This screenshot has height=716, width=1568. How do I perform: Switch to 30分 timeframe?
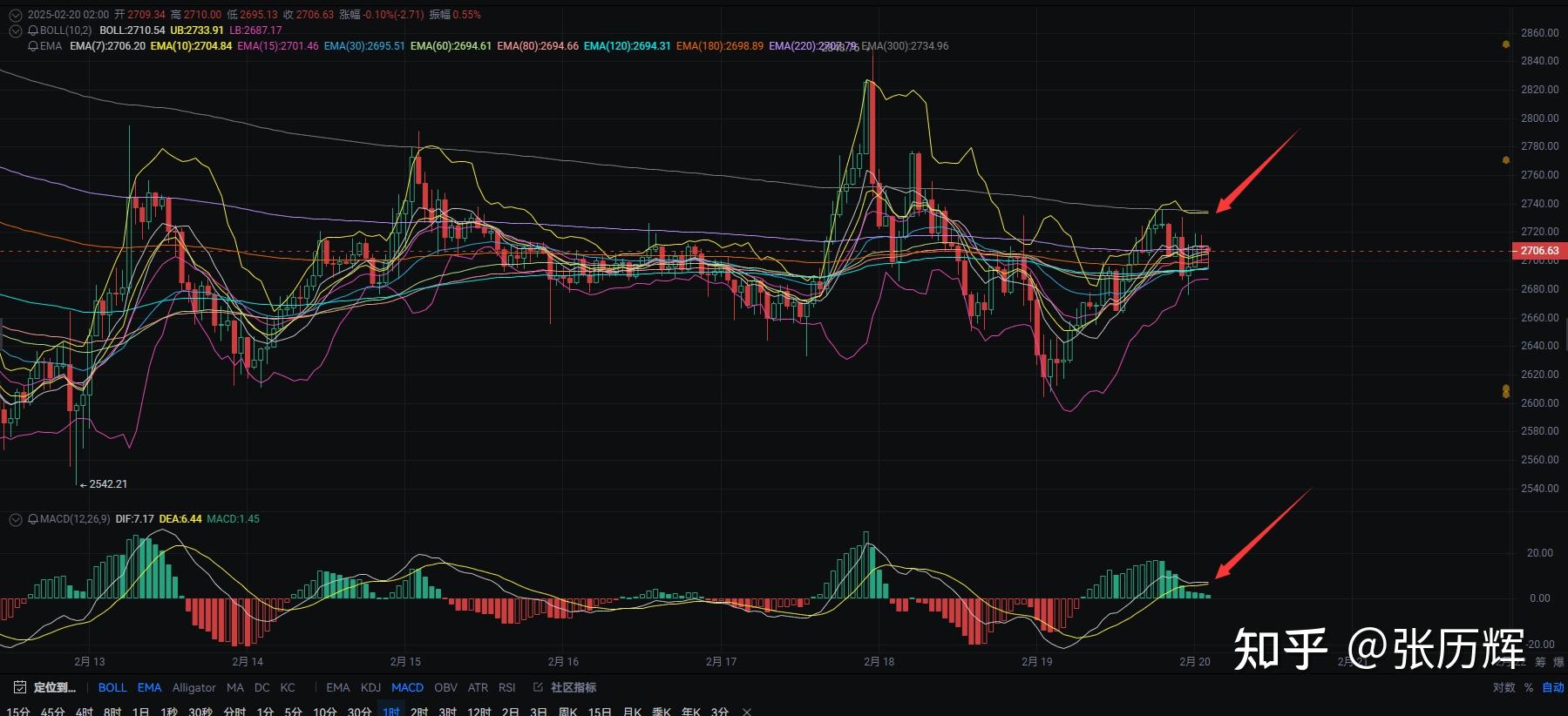point(359,711)
